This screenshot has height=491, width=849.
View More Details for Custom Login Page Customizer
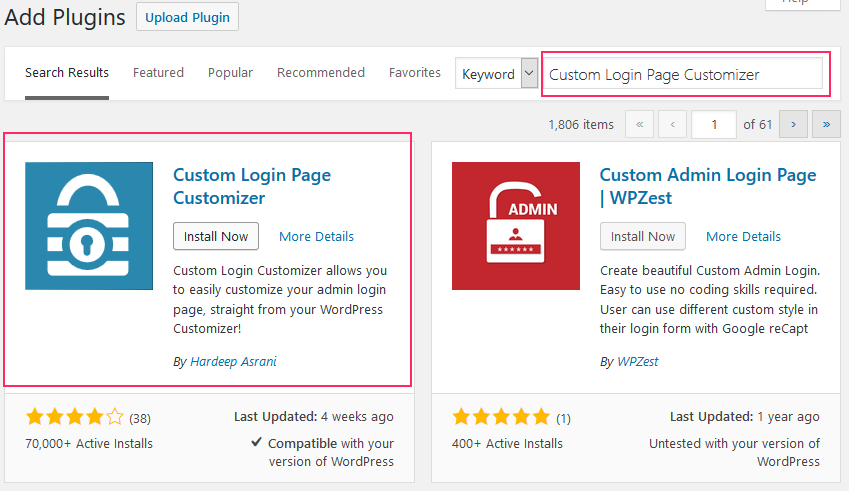(316, 237)
